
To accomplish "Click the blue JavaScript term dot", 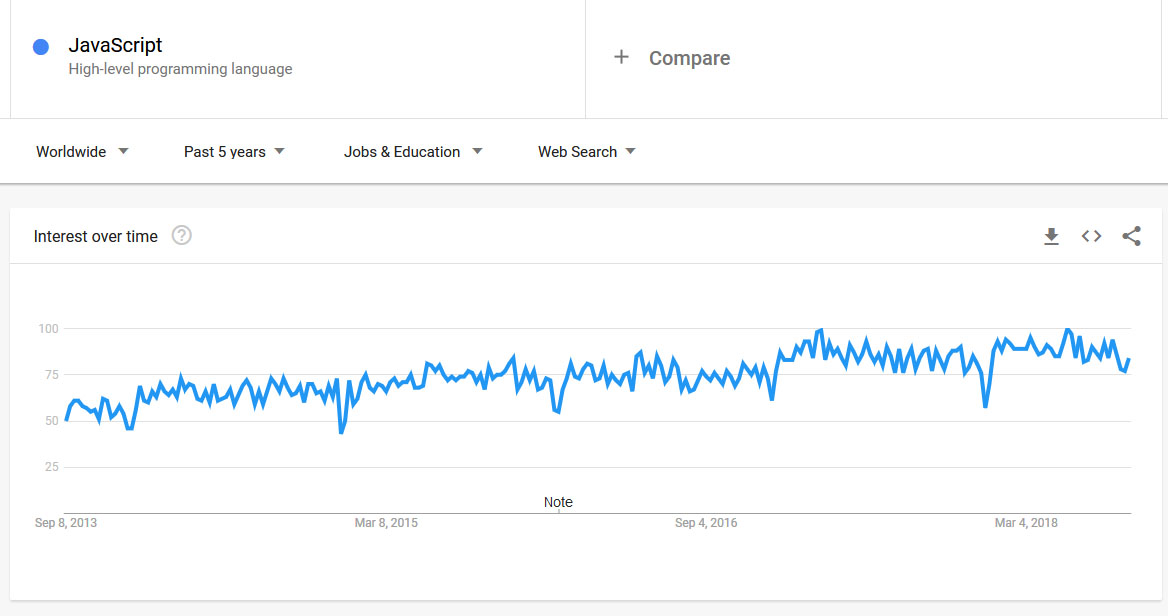I will click(x=41, y=47).
